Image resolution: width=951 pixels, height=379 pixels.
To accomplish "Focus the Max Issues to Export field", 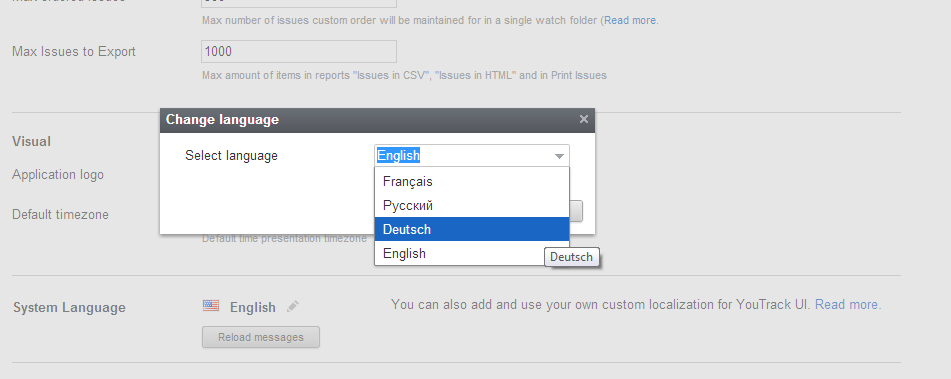I will click(x=299, y=52).
